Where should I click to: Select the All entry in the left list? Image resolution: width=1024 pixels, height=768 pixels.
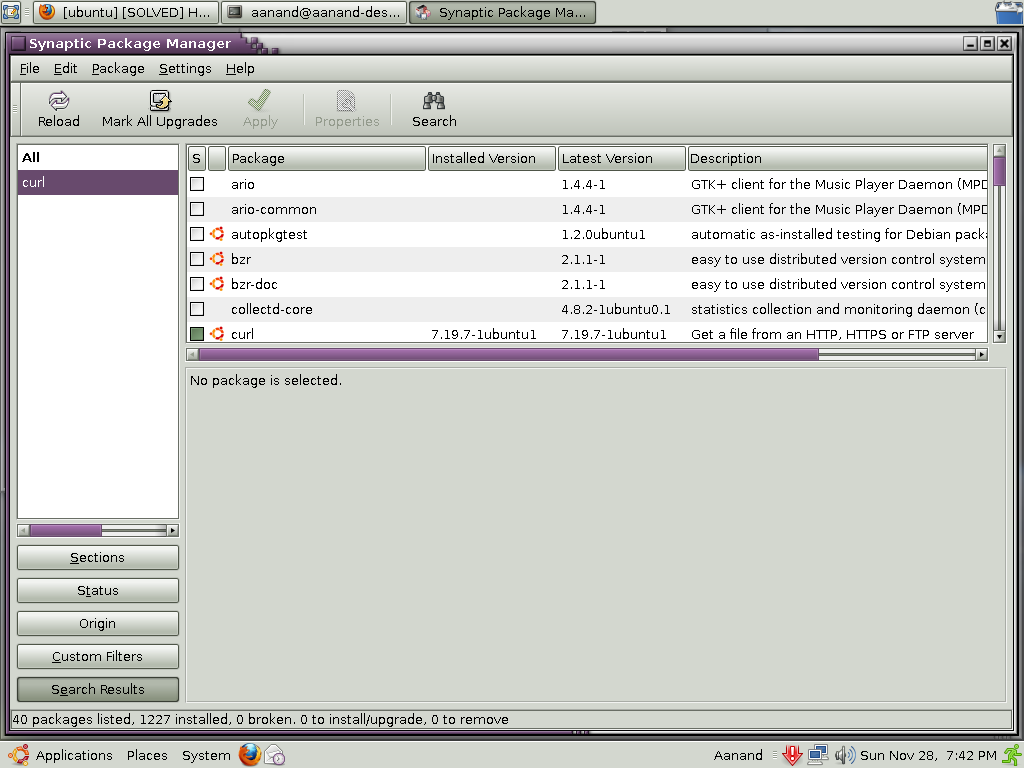[x=97, y=157]
